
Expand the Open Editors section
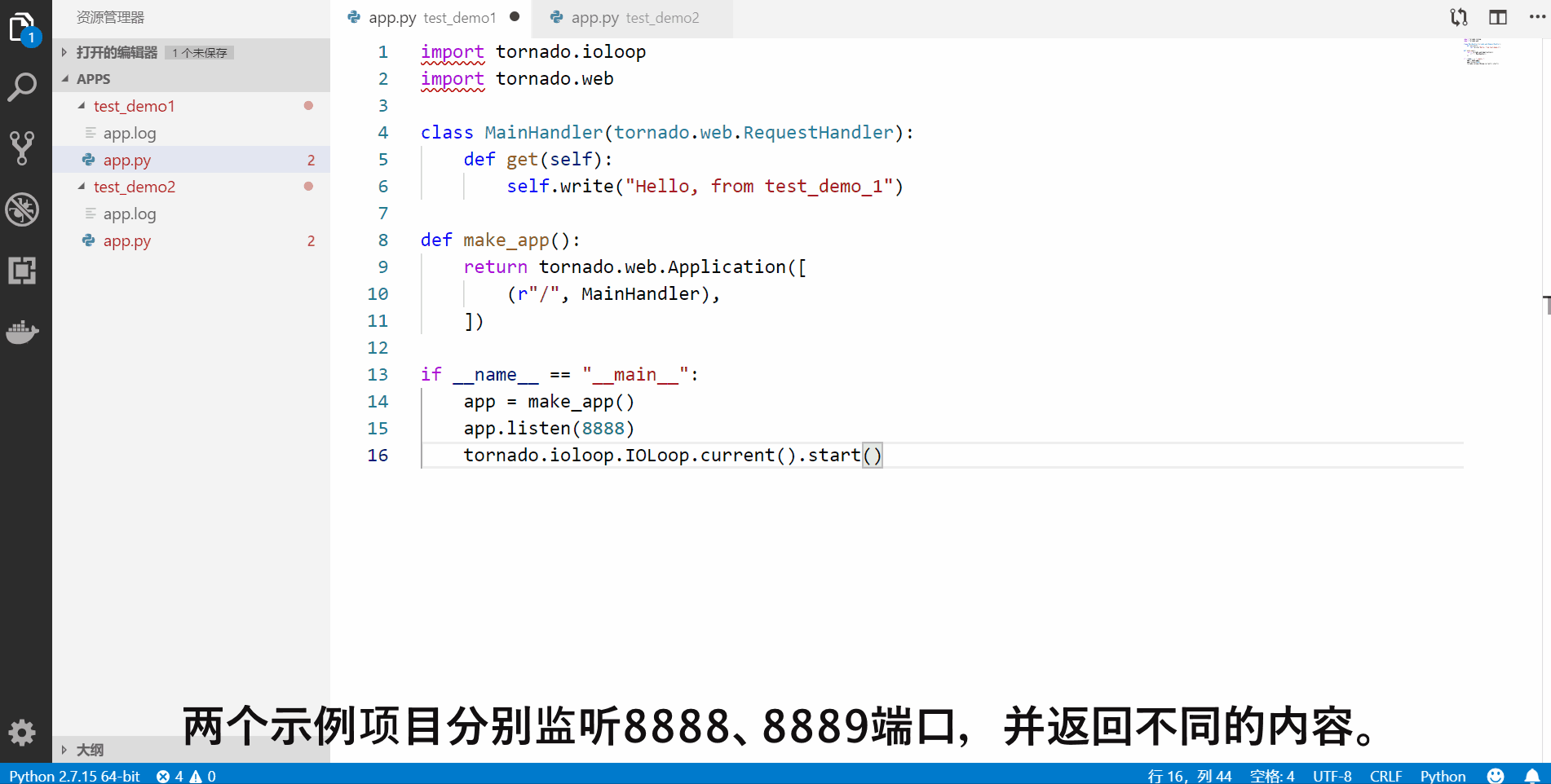click(64, 52)
